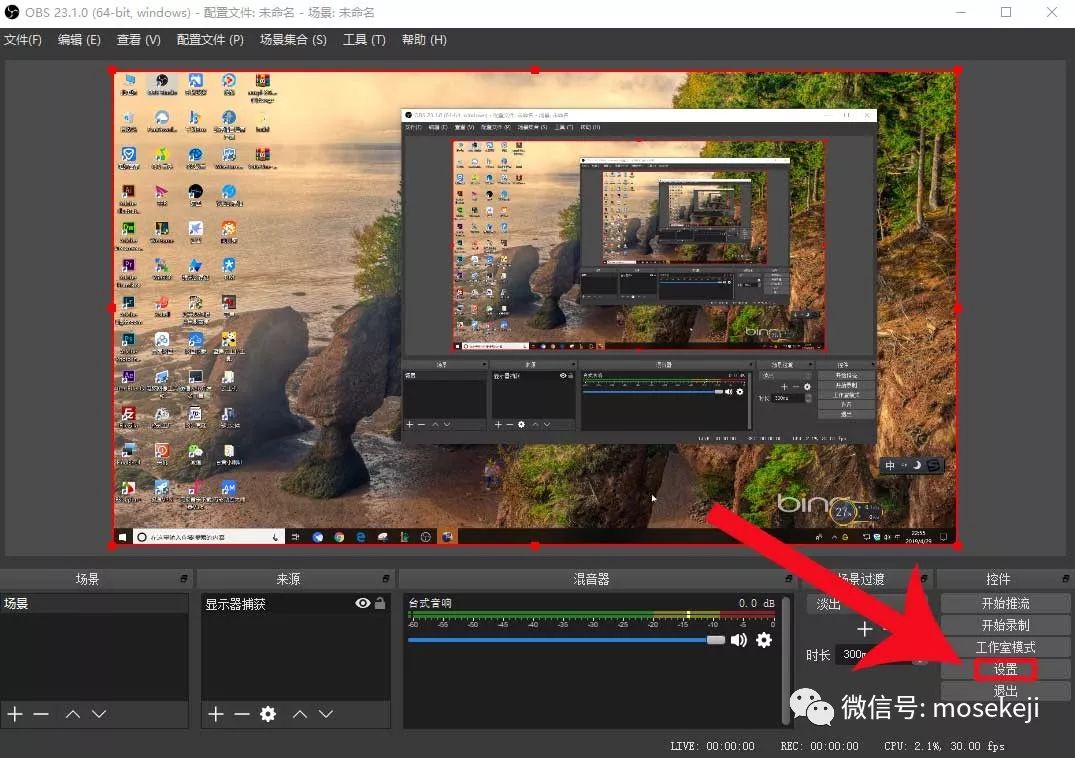Click the 0.0 dB level readout
Image resolution: width=1075 pixels, height=758 pixels.
point(756,603)
